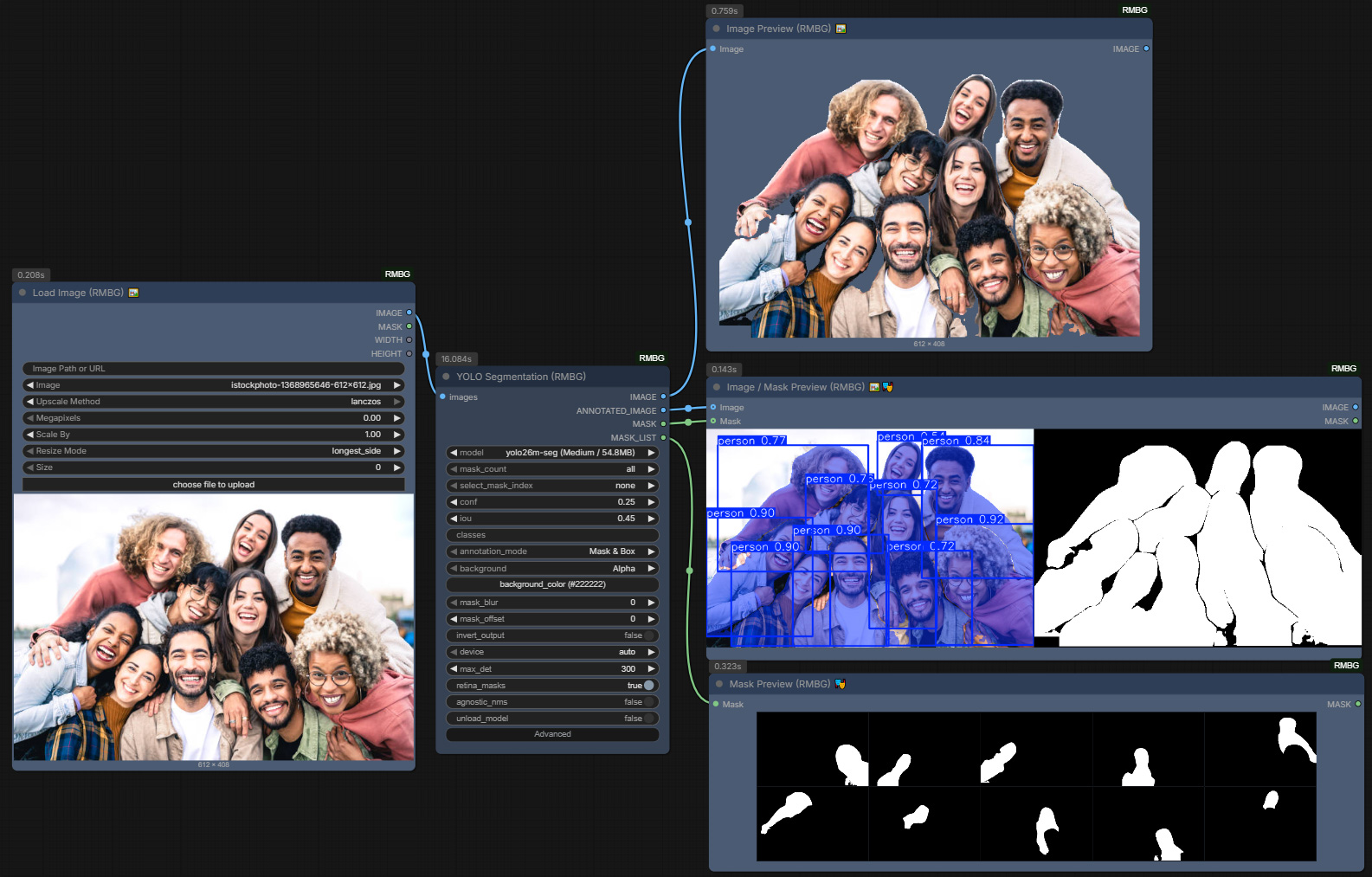This screenshot has width=1372, height=877.
Task: Click YOLO node's MASK_LIST output socket
Action: (664, 437)
